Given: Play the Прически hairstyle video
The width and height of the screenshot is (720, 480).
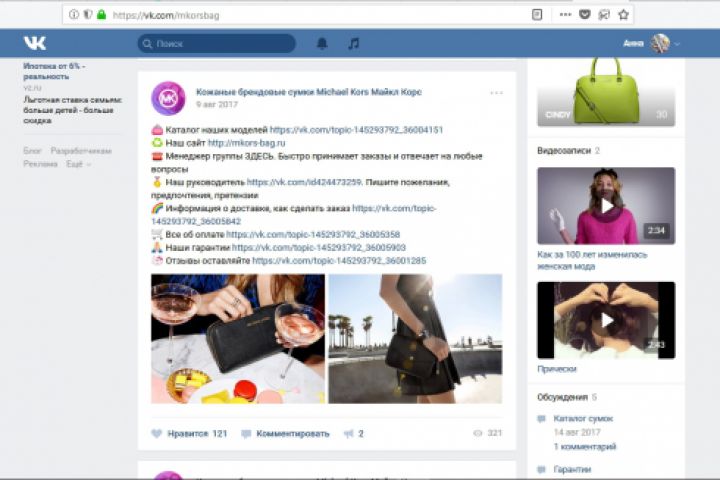Looking at the screenshot, I should (606, 320).
